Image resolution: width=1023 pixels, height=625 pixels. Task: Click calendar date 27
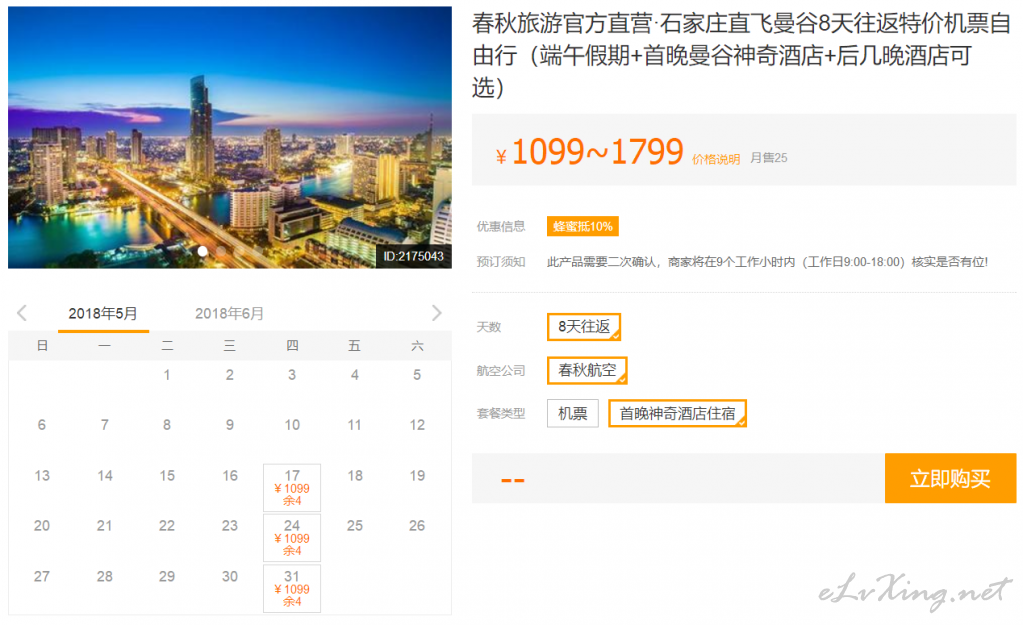pyautogui.click(x=42, y=577)
